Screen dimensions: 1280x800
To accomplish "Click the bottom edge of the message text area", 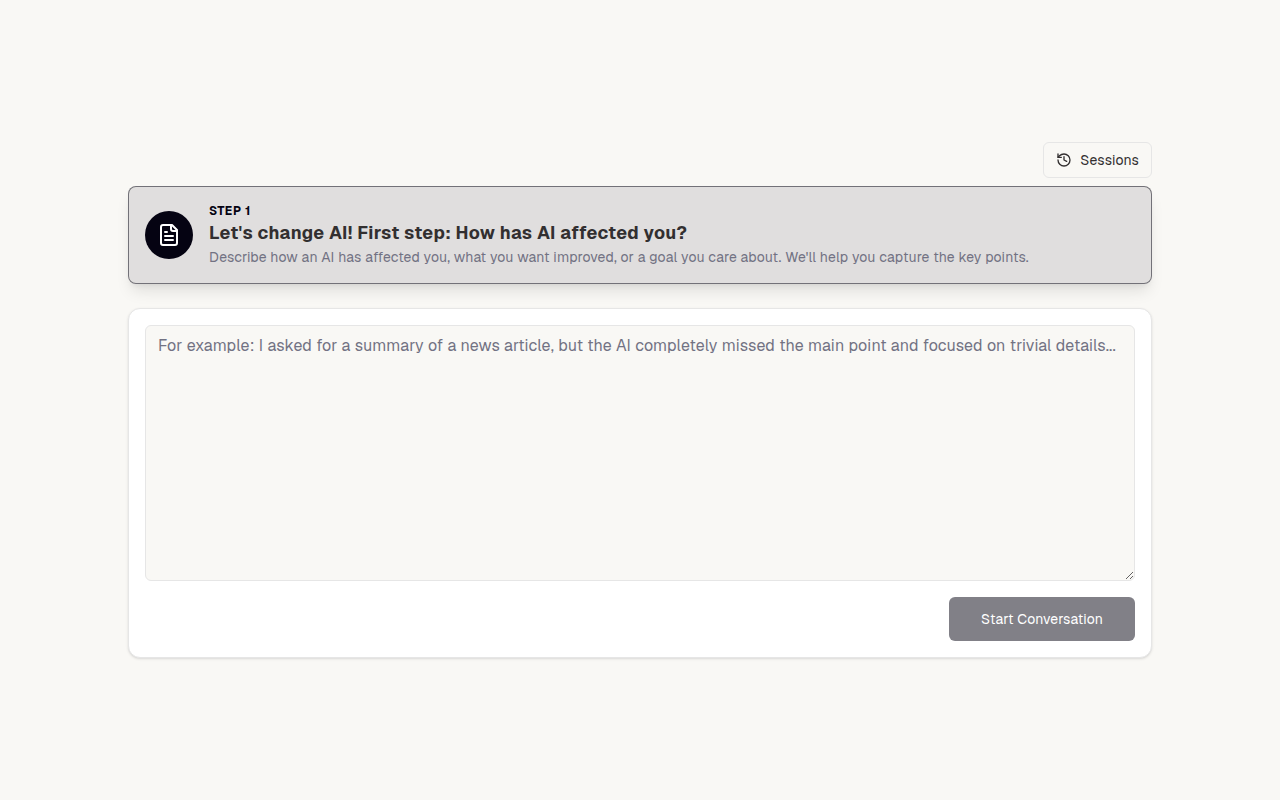I will tap(640, 580).
